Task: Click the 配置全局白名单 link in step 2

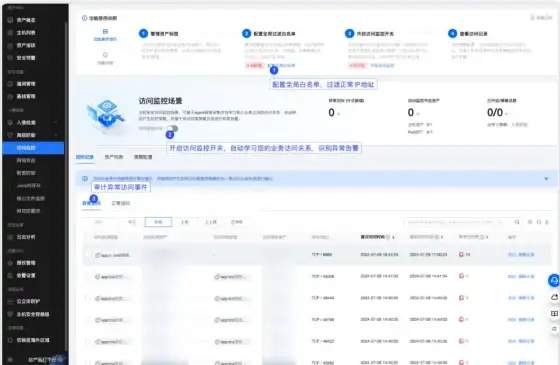Action: tap(281, 65)
